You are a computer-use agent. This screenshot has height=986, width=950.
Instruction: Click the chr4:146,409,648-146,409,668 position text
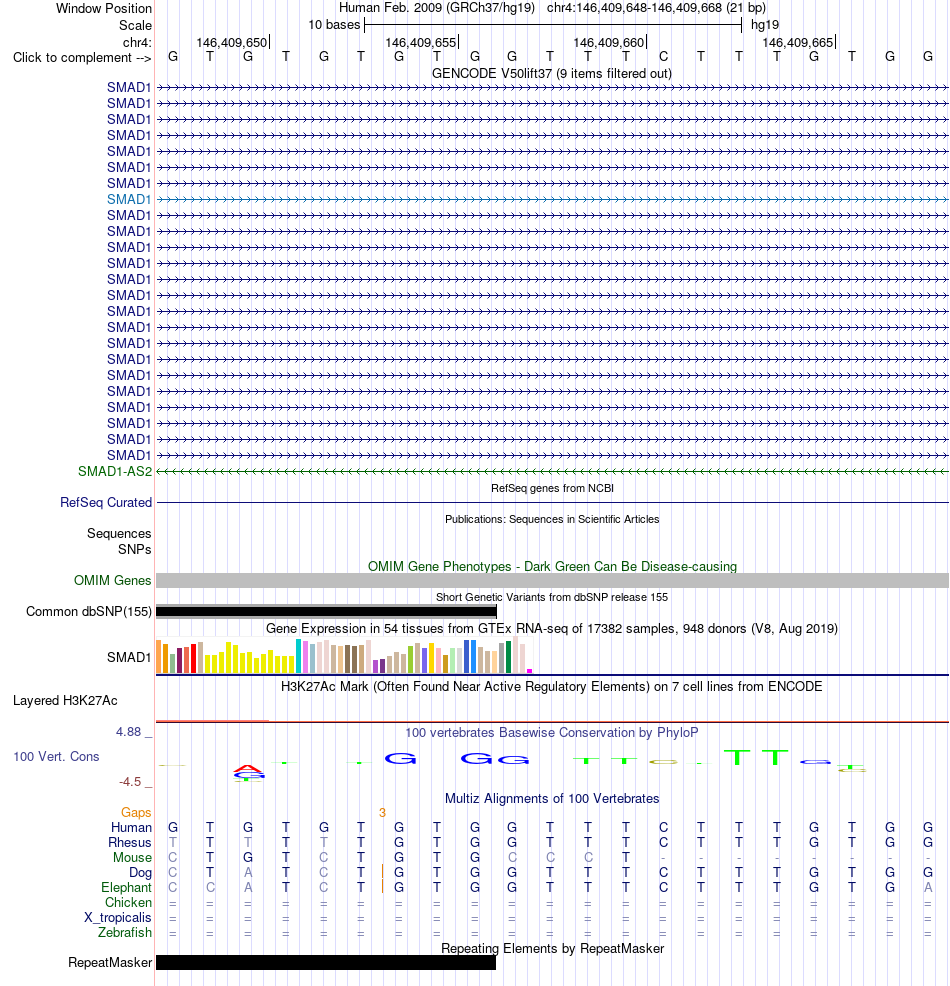click(x=656, y=8)
